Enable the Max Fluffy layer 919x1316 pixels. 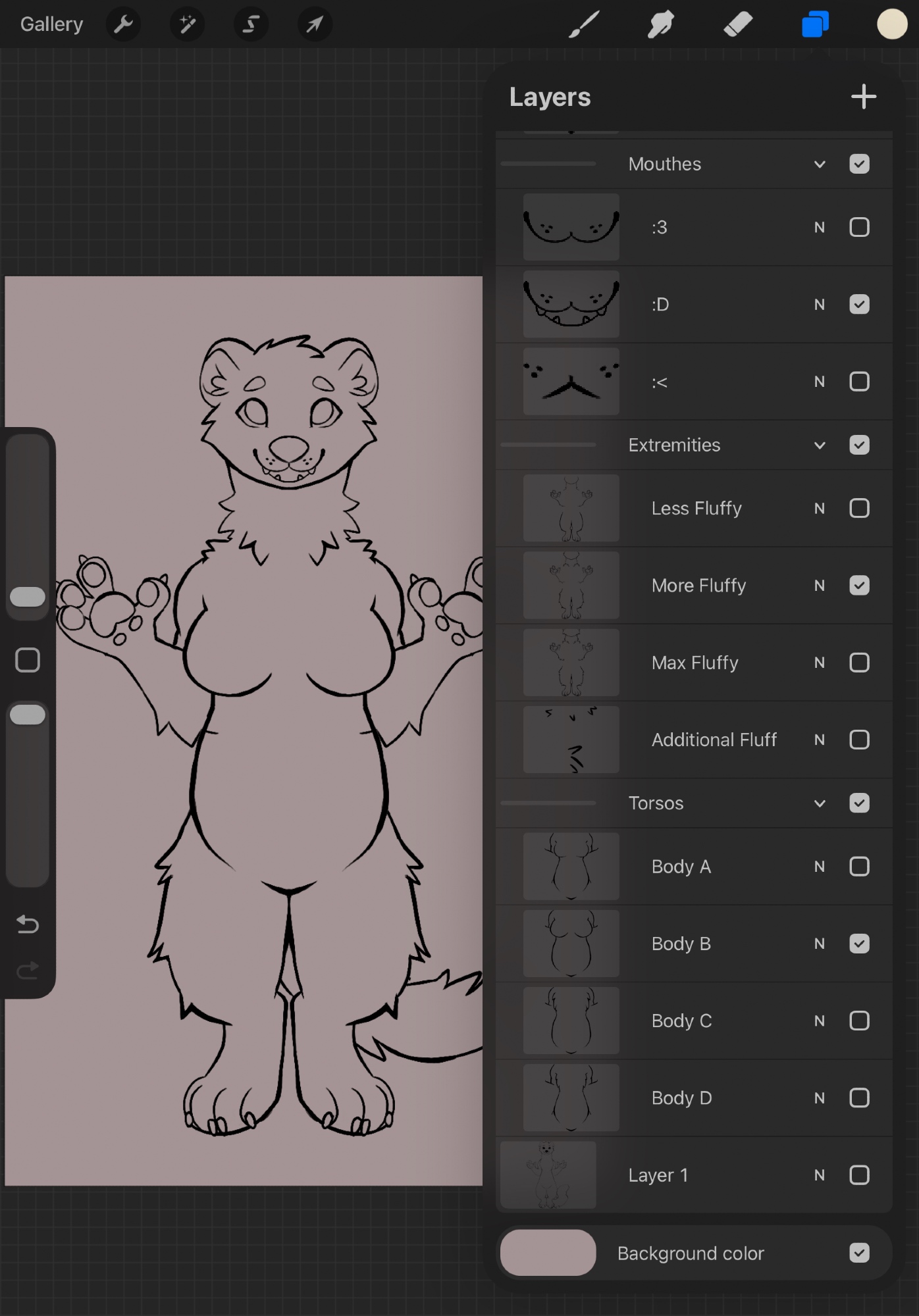point(859,663)
